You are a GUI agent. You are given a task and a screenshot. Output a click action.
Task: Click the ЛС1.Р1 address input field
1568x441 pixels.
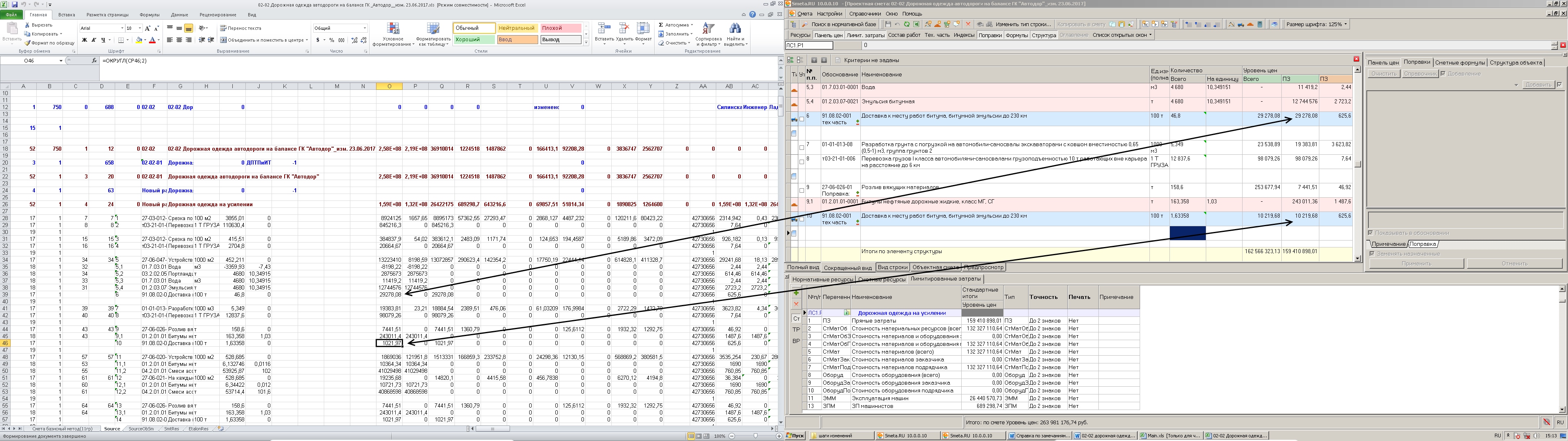(x=808, y=46)
